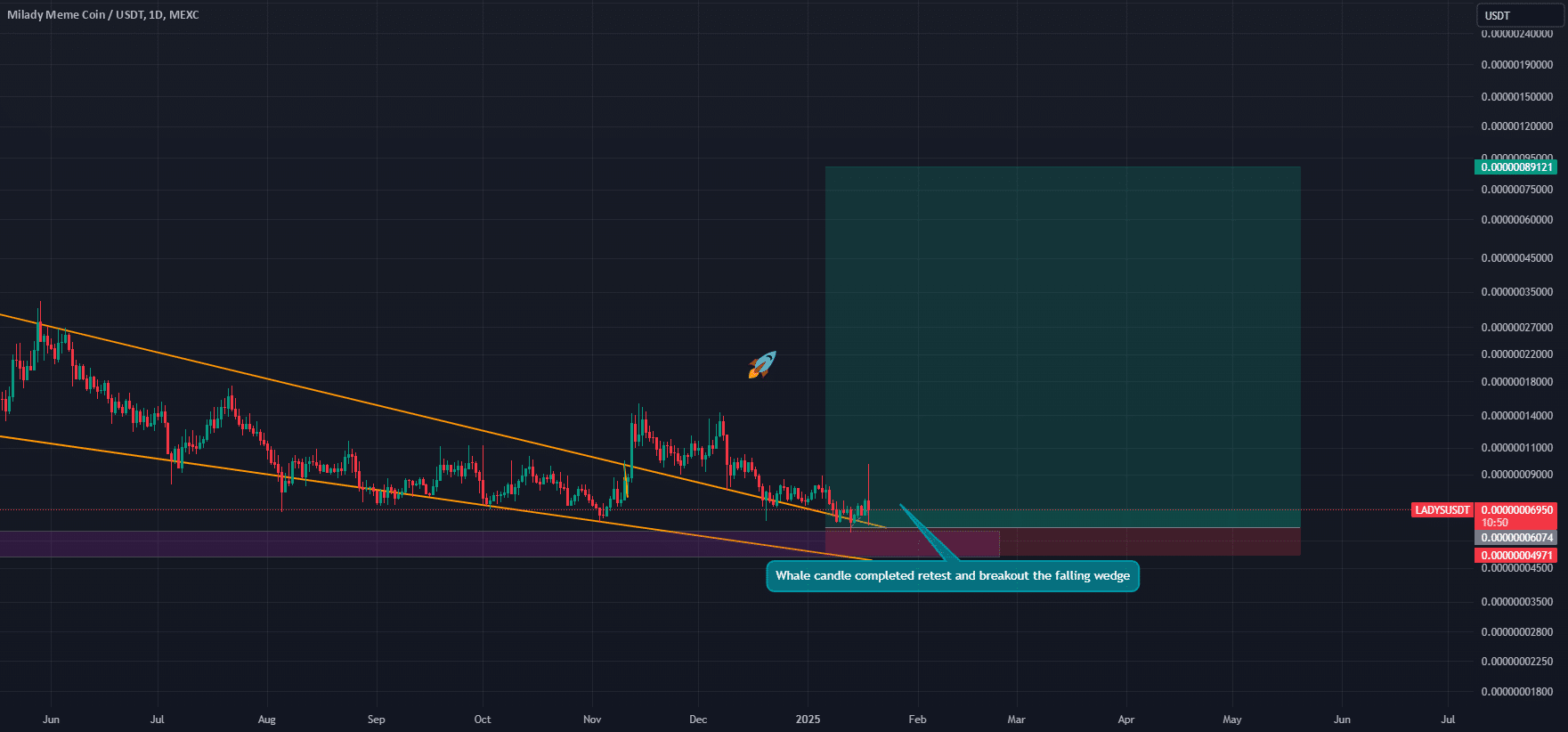Click the Aug label on time axis
Viewport: 1568px width, 732px height.
[267, 720]
